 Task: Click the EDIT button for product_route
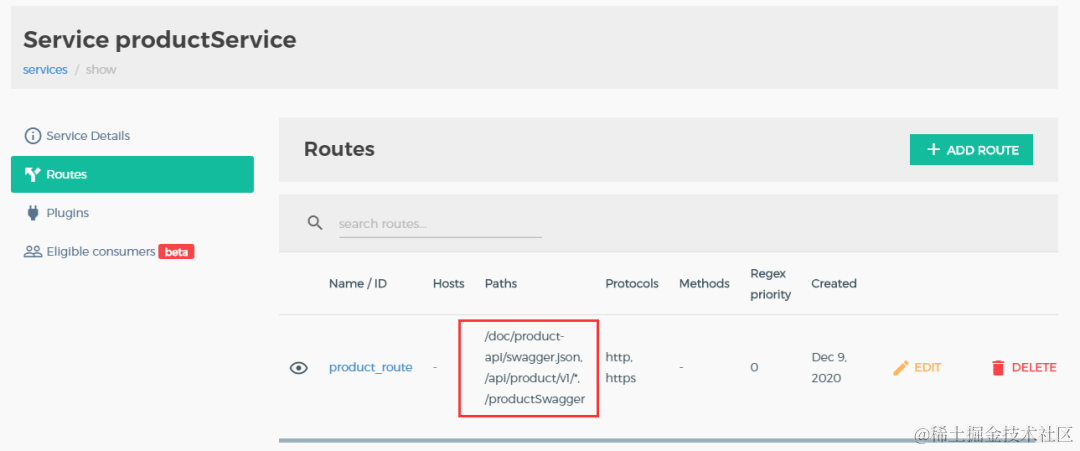click(x=917, y=368)
